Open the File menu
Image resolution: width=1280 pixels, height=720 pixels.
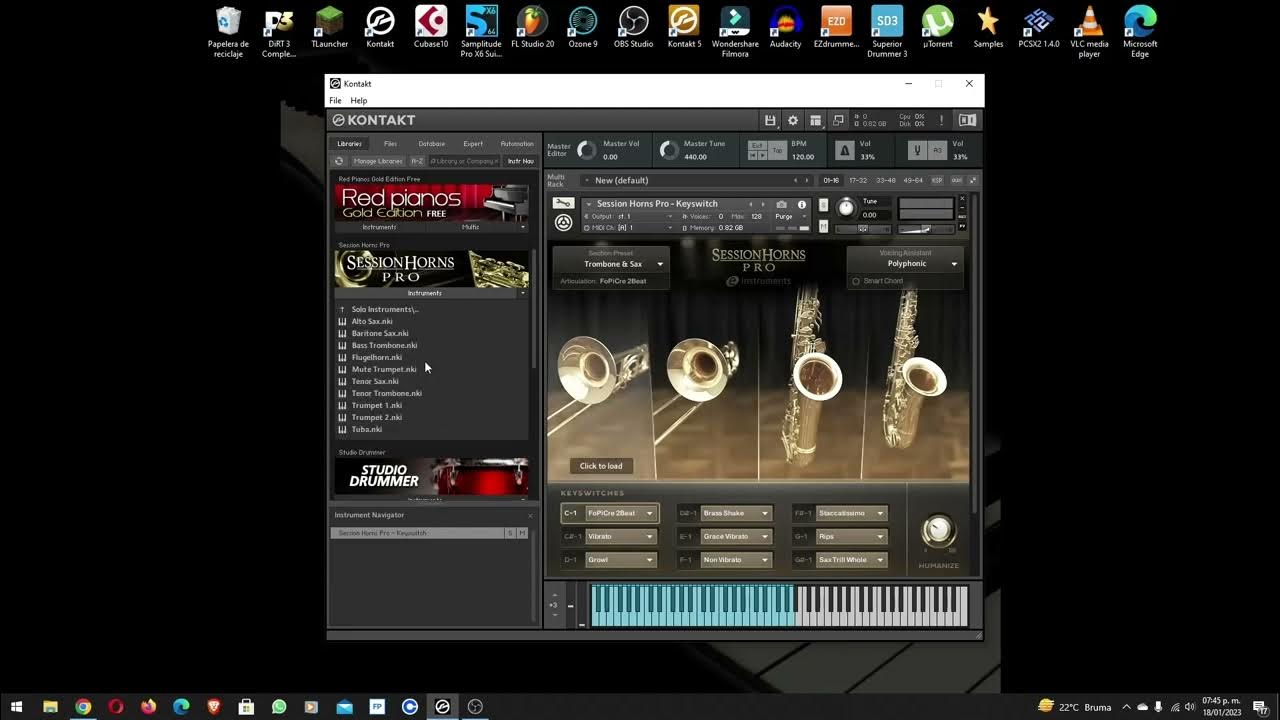(x=335, y=100)
